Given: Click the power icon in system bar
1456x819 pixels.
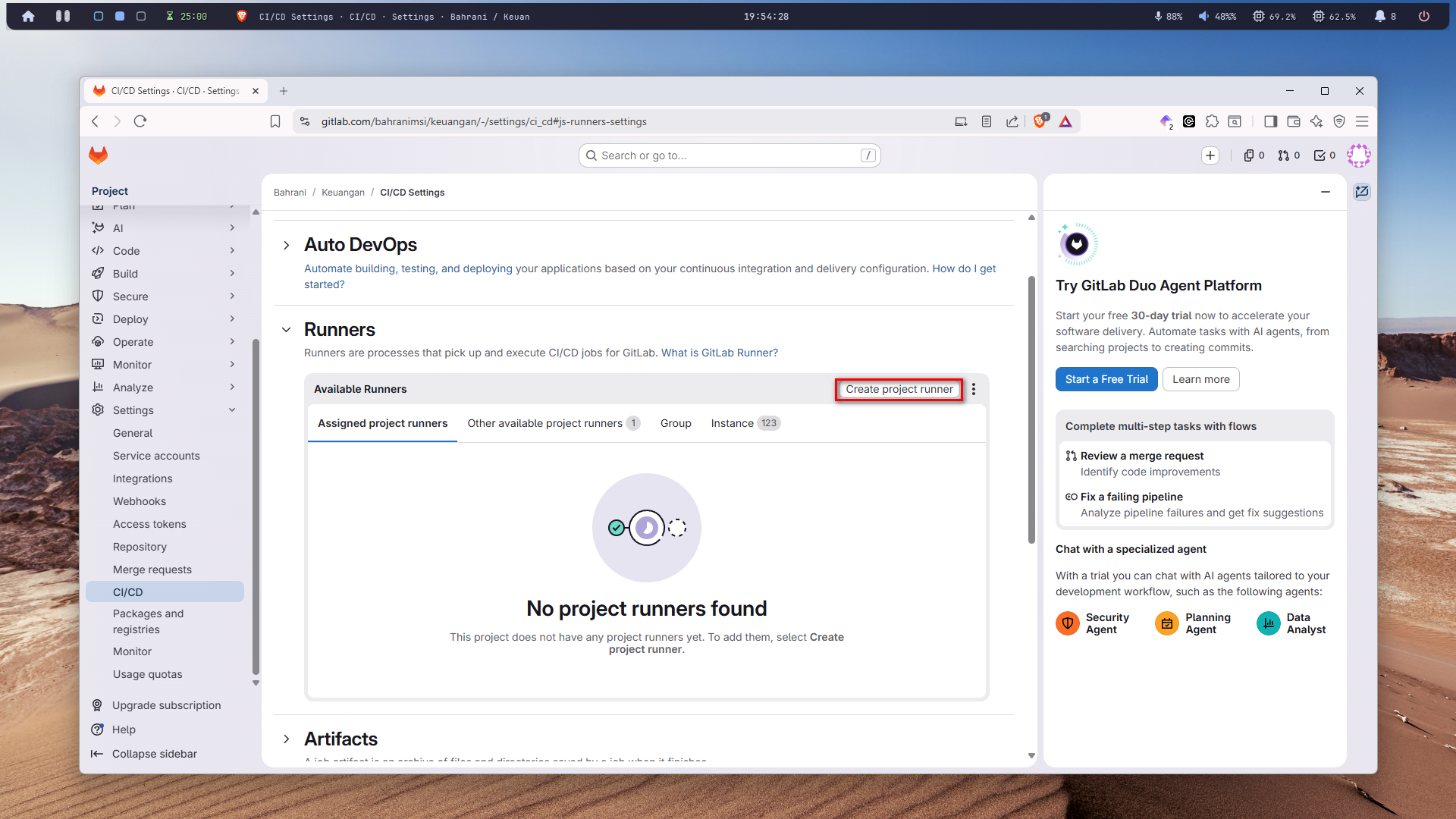Looking at the screenshot, I should 1424,16.
